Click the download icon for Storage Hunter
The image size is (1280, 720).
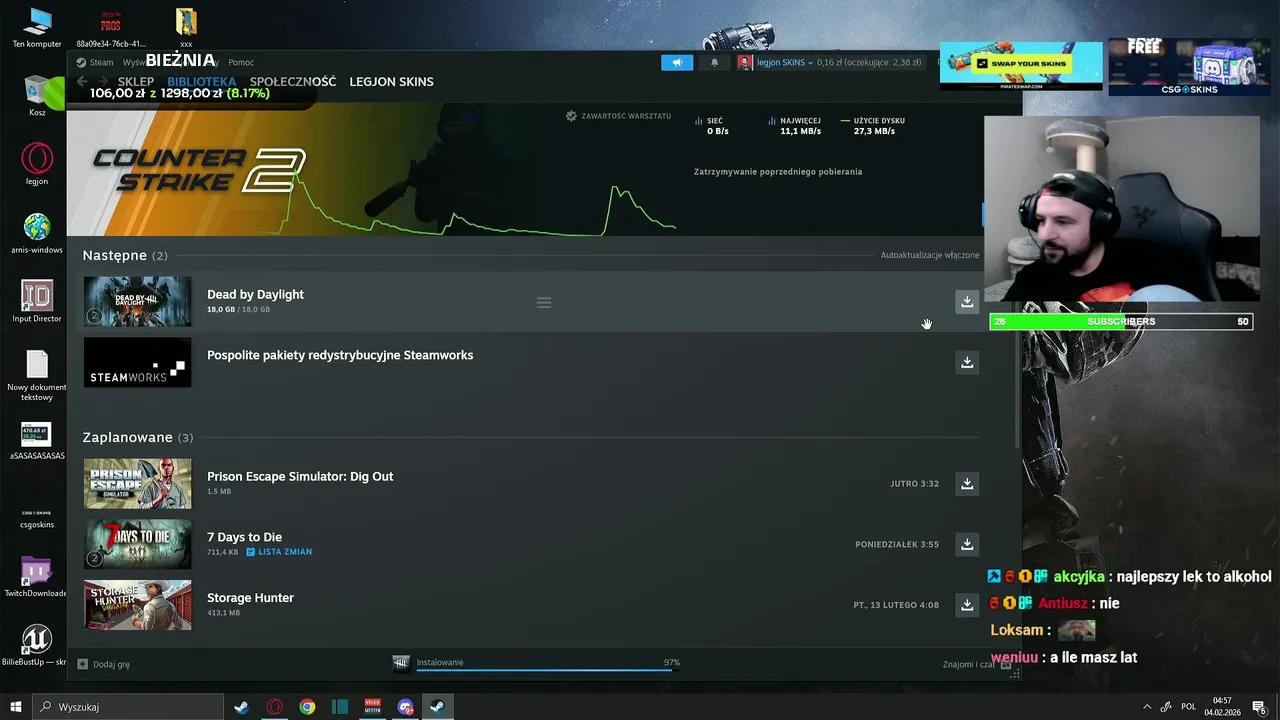click(x=967, y=604)
